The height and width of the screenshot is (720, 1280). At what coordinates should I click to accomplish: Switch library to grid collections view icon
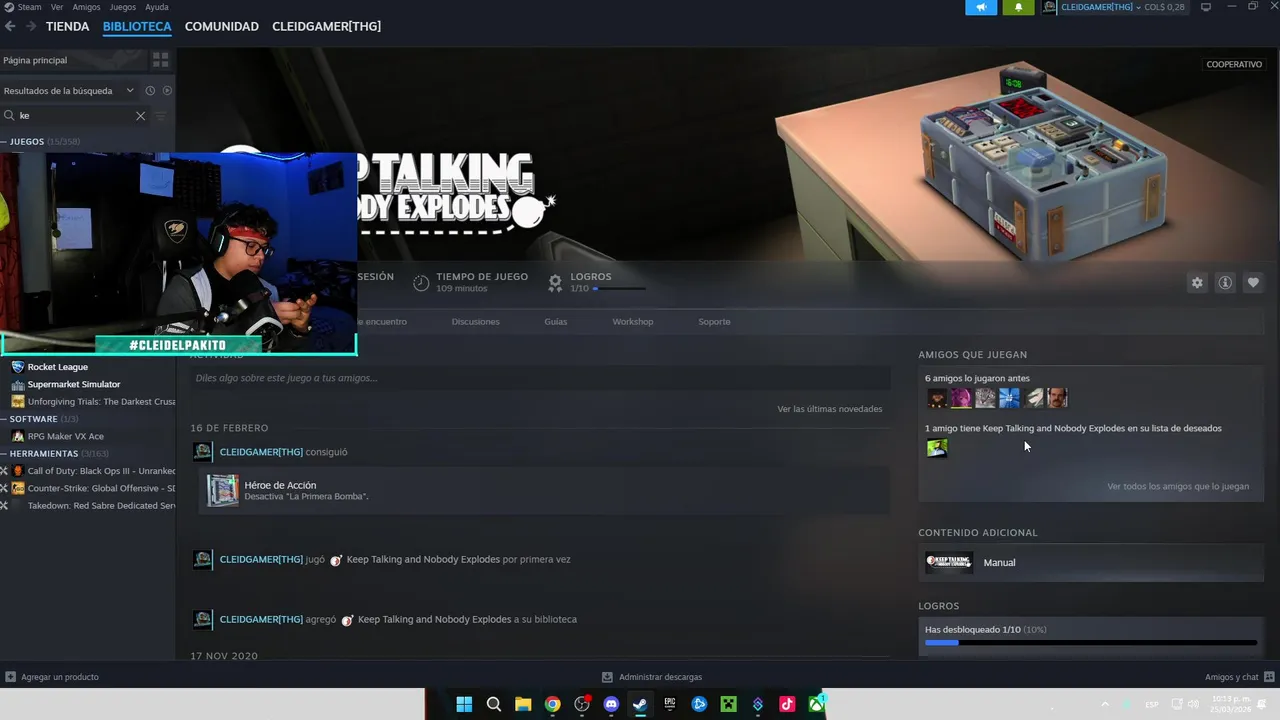[x=160, y=60]
